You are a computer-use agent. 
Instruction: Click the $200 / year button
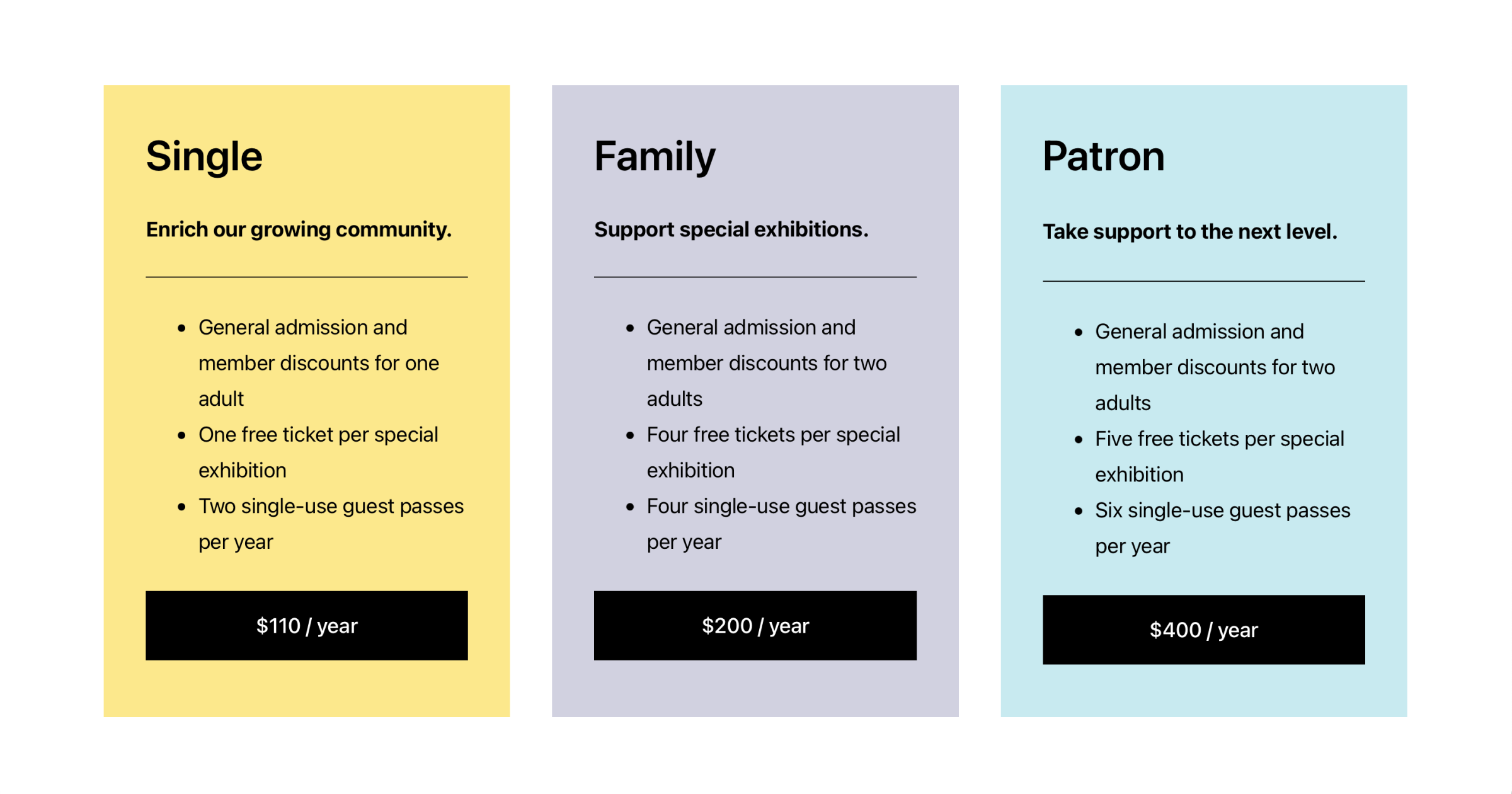coord(755,626)
